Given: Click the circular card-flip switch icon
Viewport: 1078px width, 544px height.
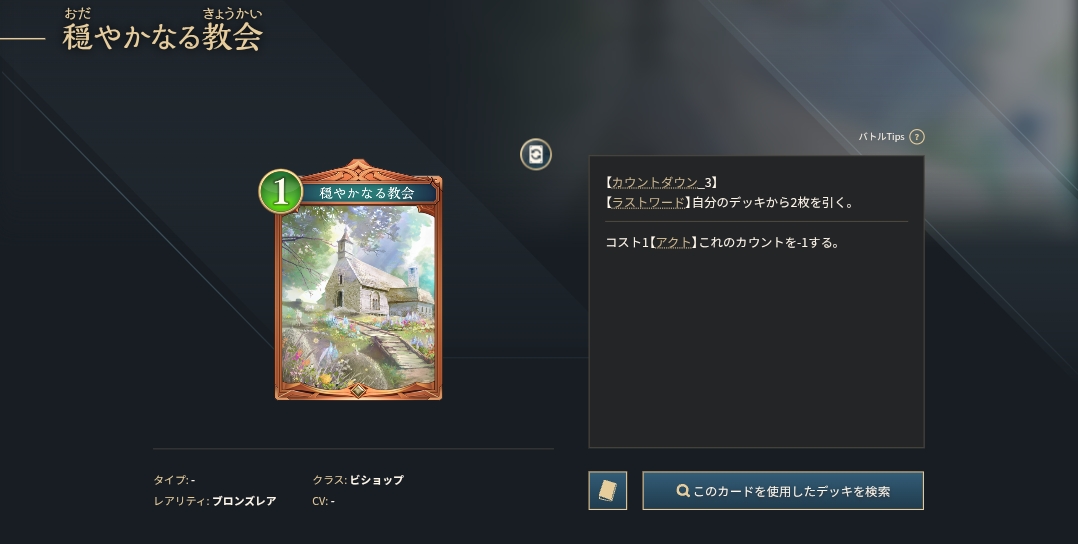Looking at the screenshot, I should tap(536, 154).
